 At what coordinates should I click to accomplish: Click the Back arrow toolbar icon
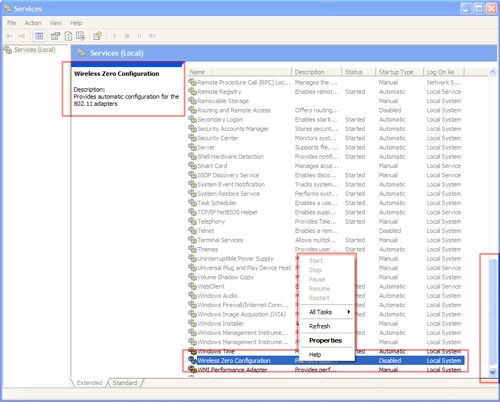click(x=9, y=36)
